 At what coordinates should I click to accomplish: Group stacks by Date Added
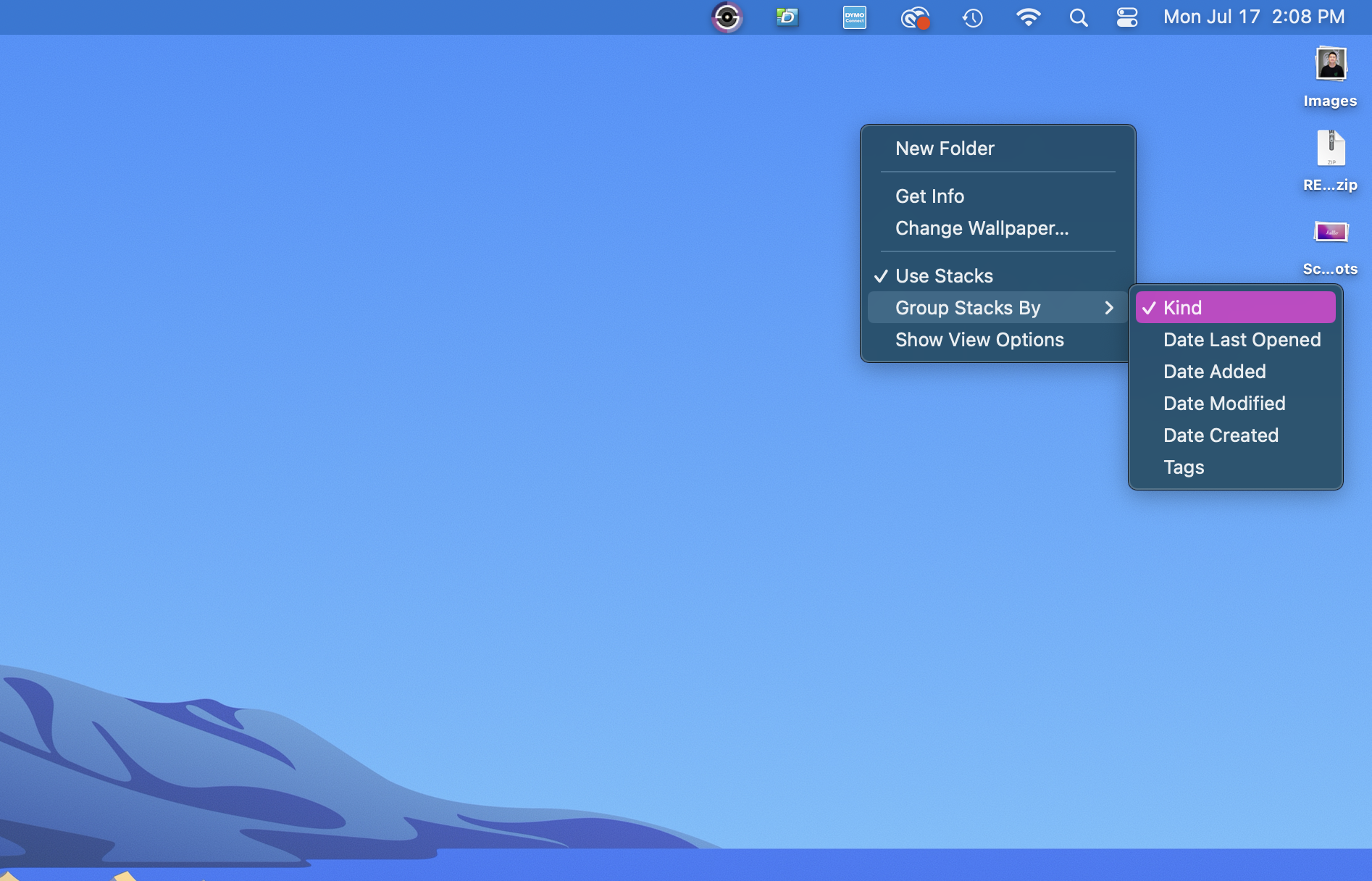click(x=1236, y=372)
